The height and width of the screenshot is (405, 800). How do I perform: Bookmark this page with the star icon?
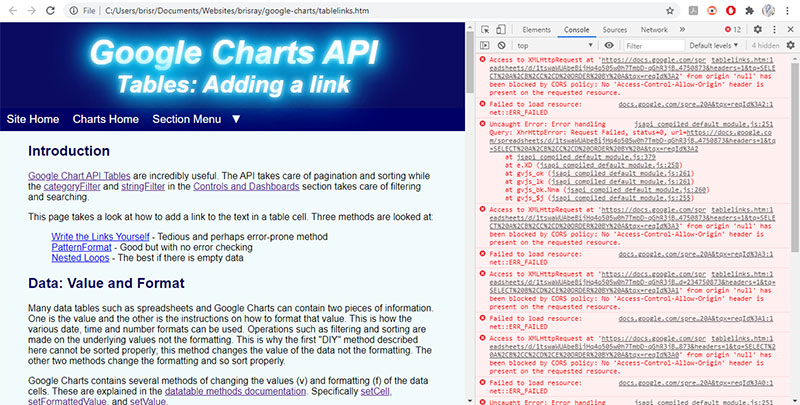[x=670, y=11]
